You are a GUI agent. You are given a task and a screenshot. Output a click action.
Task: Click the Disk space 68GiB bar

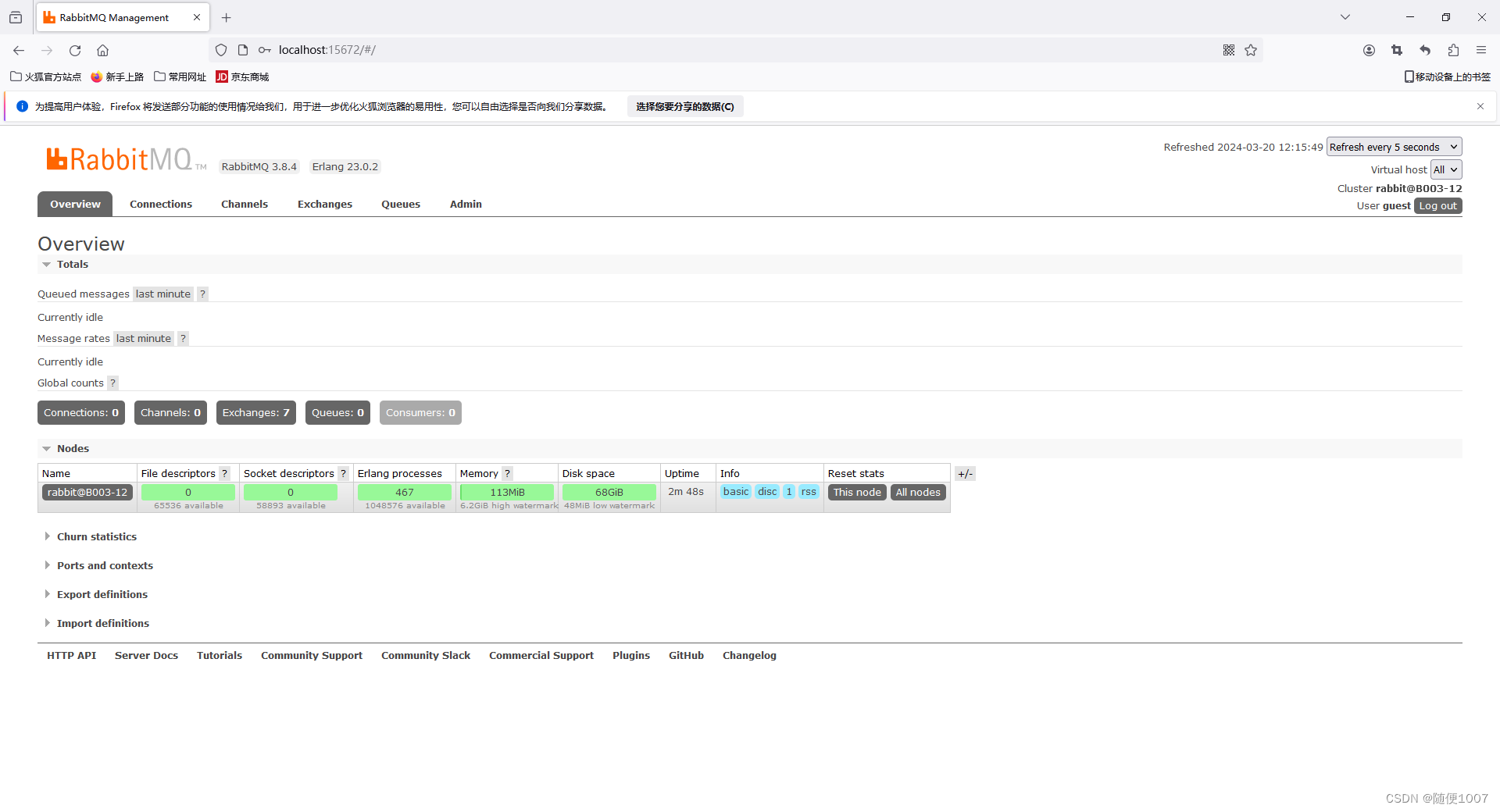coord(609,493)
